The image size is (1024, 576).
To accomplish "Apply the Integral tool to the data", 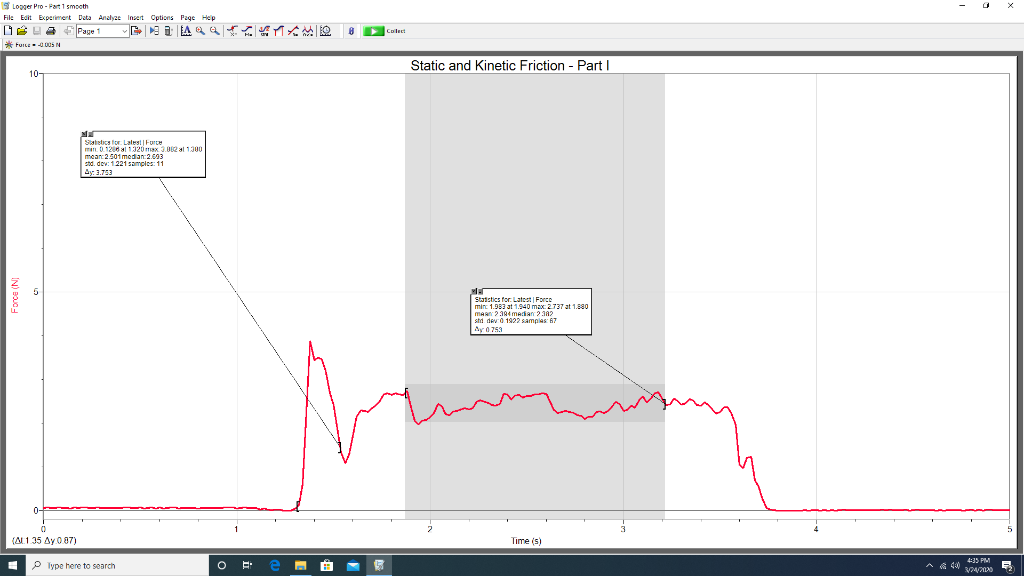I will (278, 30).
